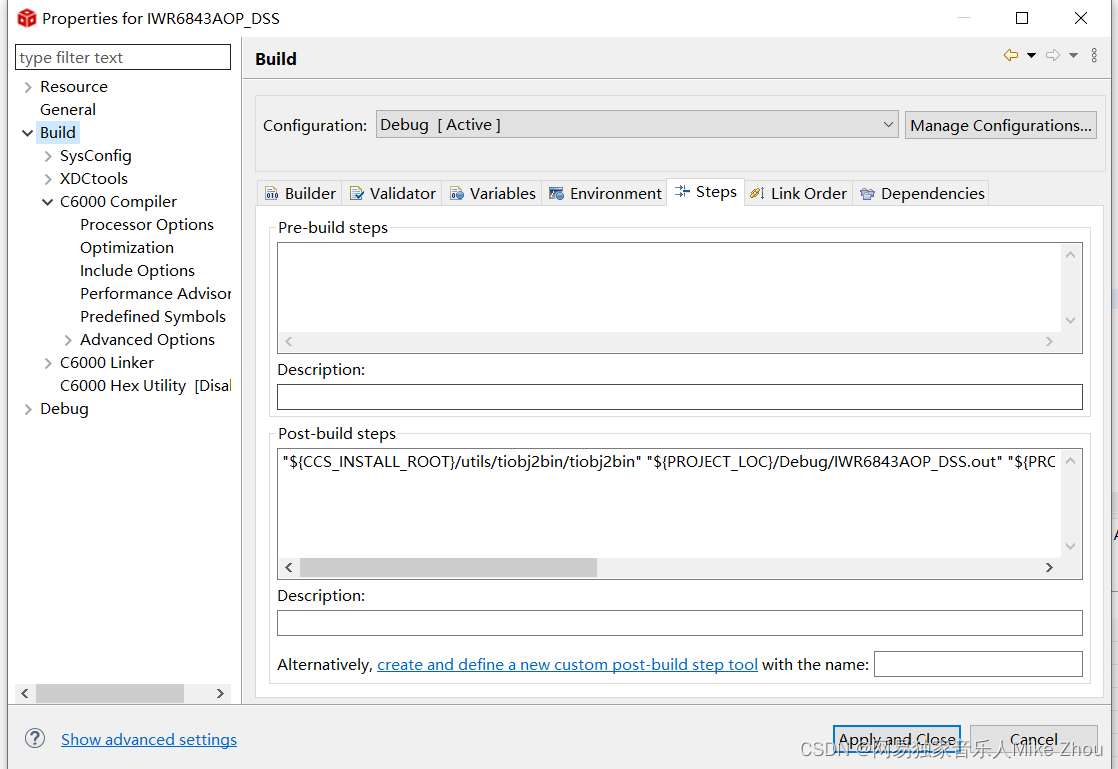Select the Dependencies tab icon

click(867, 193)
